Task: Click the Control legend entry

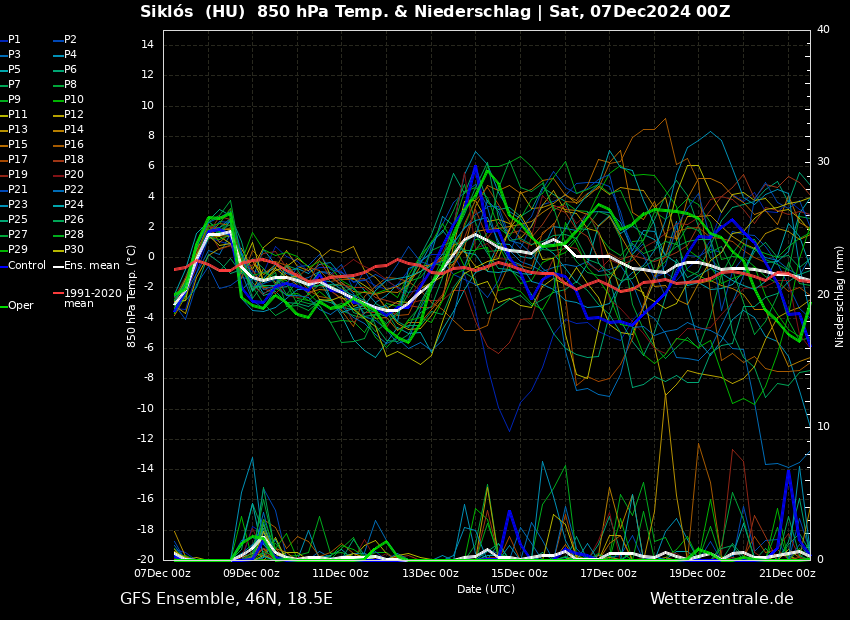Action: 26,266
